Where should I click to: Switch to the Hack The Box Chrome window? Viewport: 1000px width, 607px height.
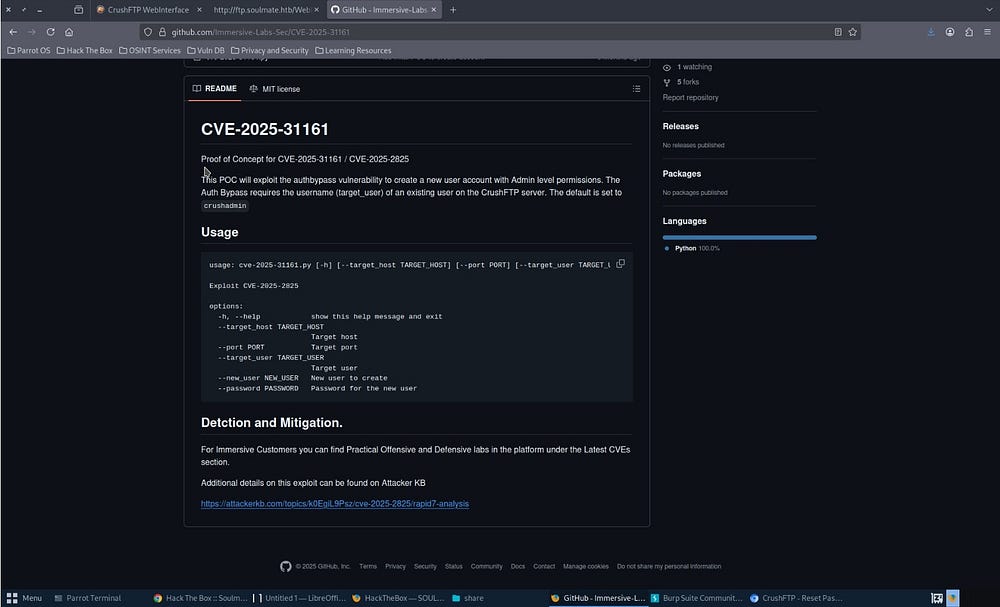200,598
